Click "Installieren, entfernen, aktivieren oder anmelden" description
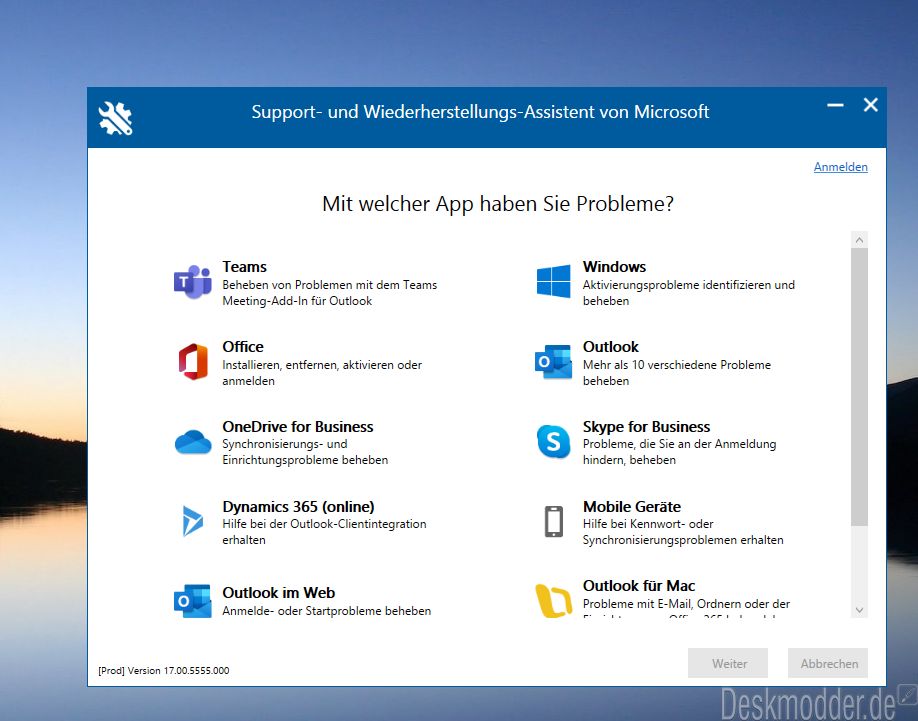This screenshot has width=918, height=721. coord(322,373)
